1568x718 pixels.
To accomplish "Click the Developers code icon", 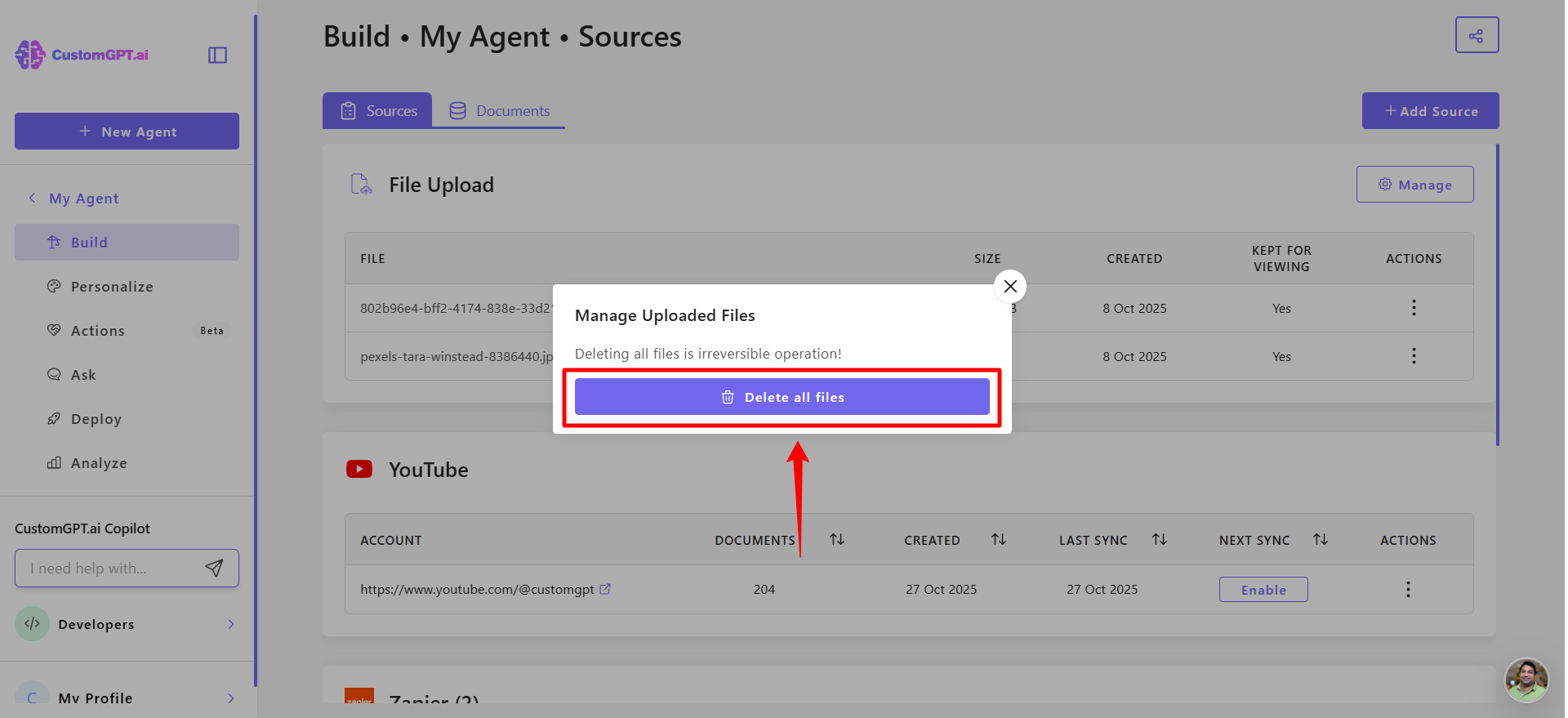I will (32, 624).
